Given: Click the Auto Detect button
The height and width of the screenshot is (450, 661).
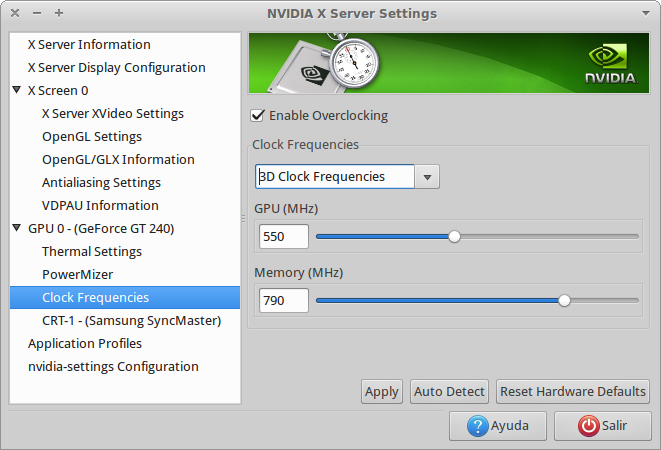Looking at the screenshot, I should click(x=449, y=392).
